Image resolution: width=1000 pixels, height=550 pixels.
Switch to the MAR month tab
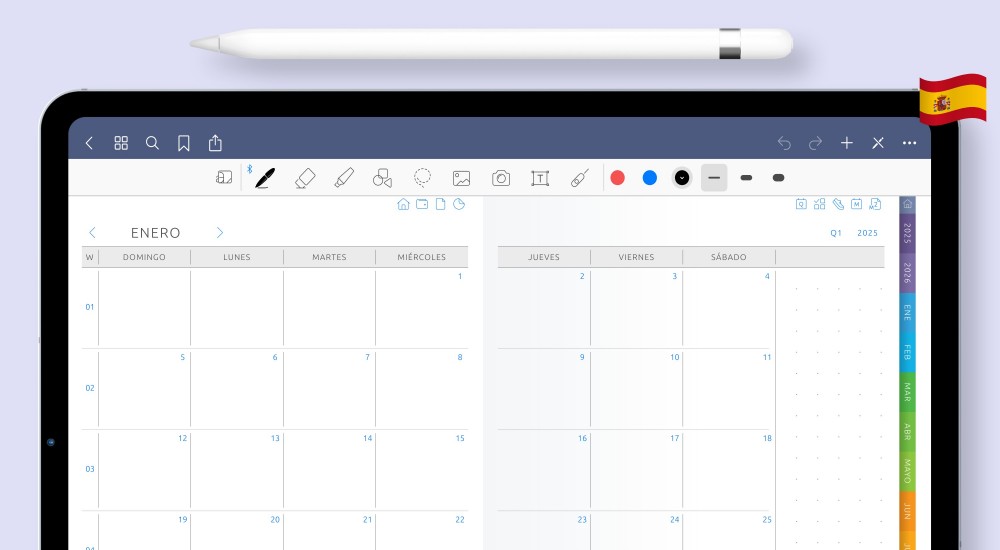tap(908, 392)
